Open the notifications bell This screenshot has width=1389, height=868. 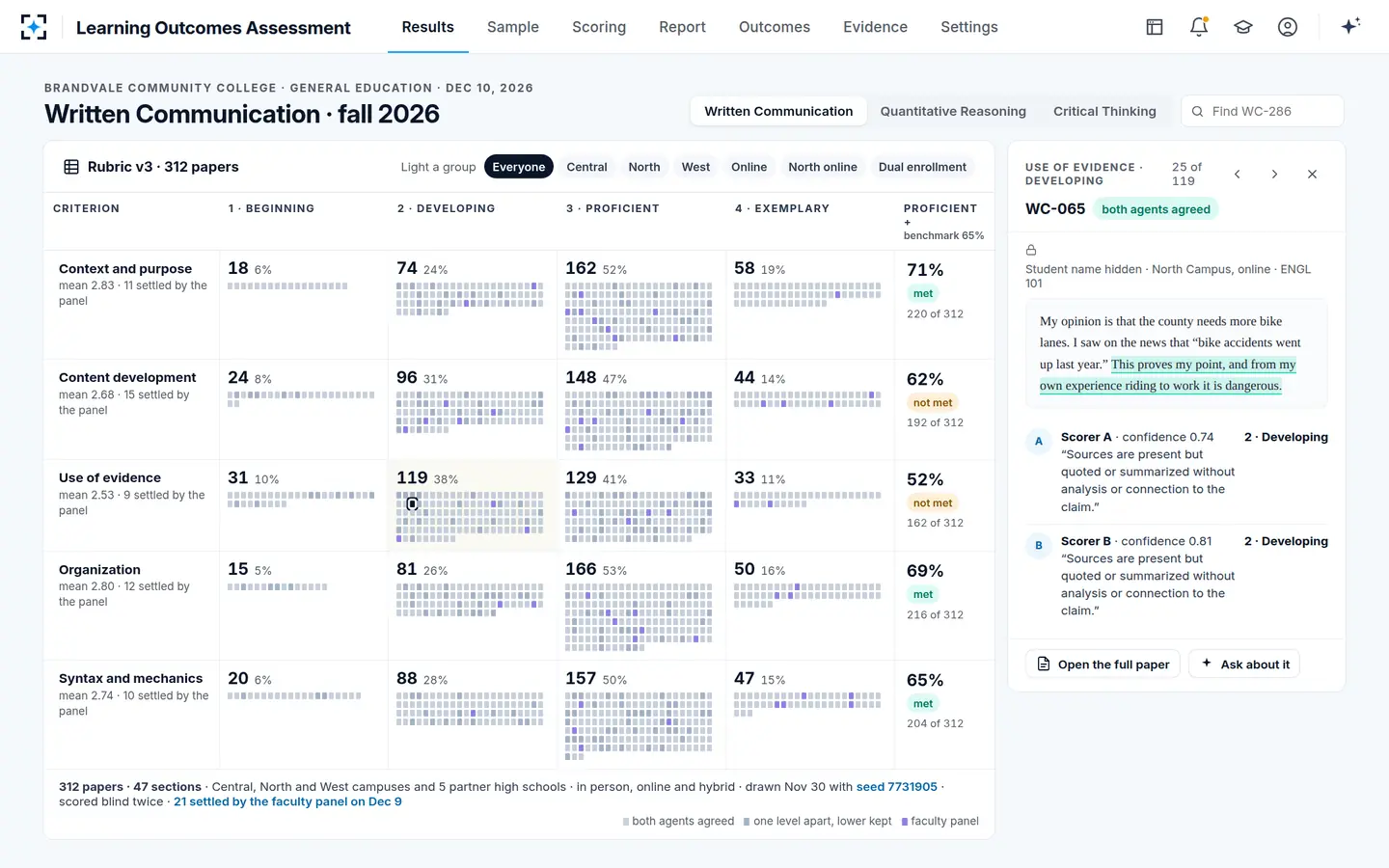[1199, 27]
